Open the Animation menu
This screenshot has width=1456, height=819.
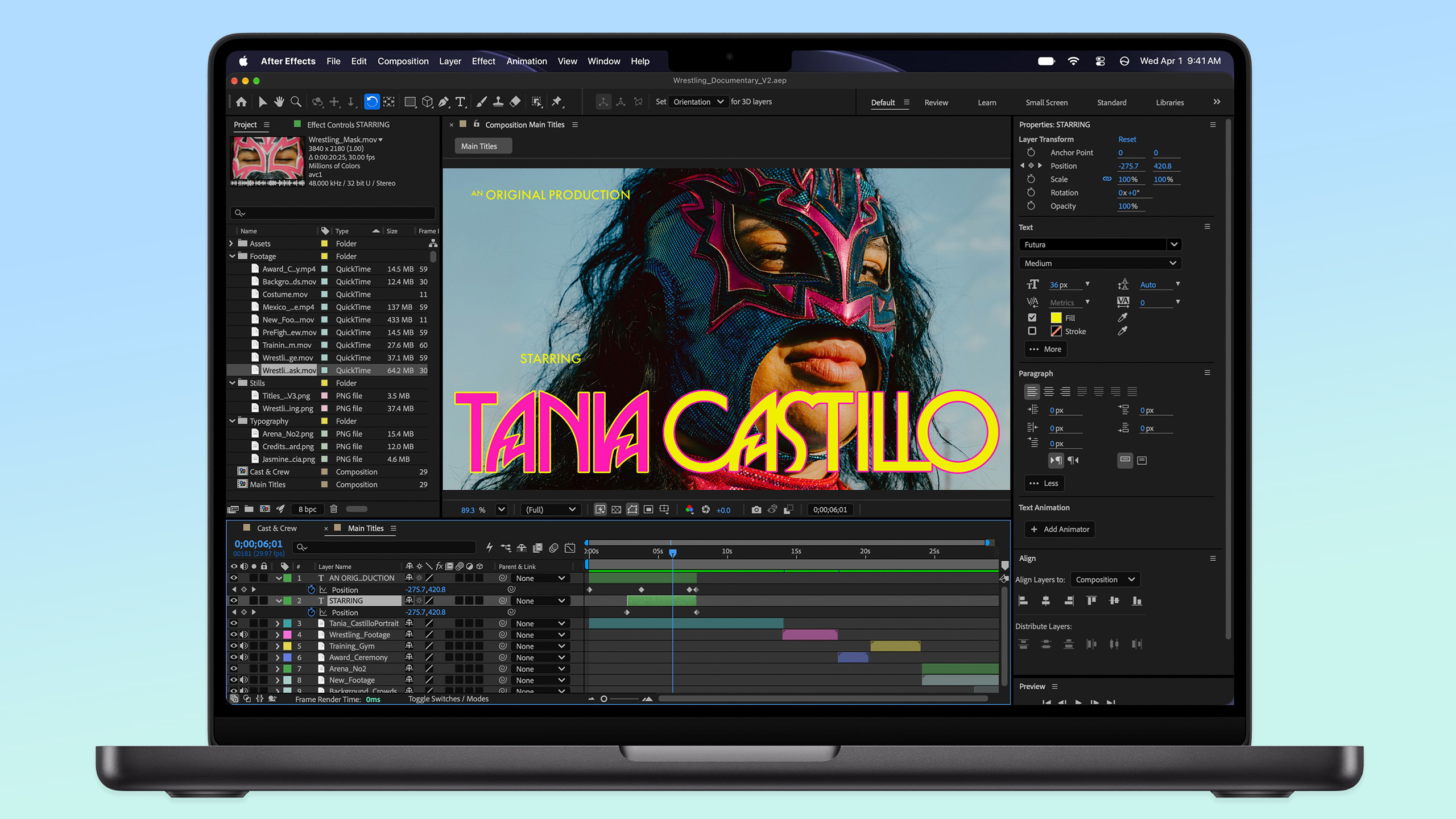pos(527,61)
